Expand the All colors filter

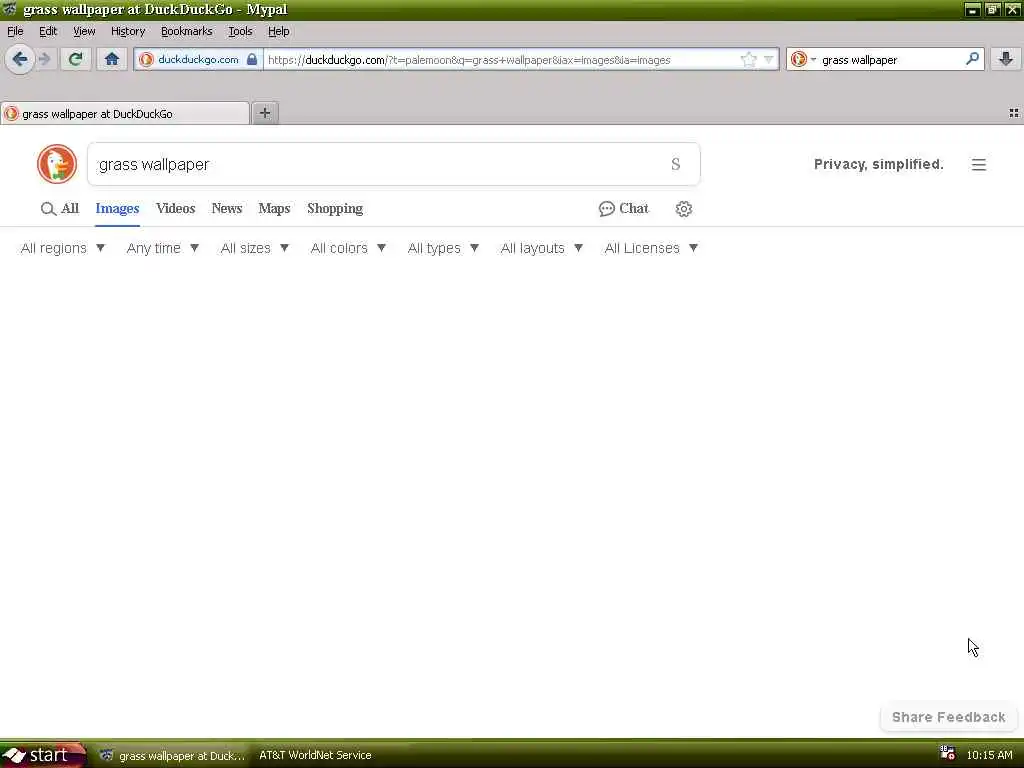[x=348, y=248]
